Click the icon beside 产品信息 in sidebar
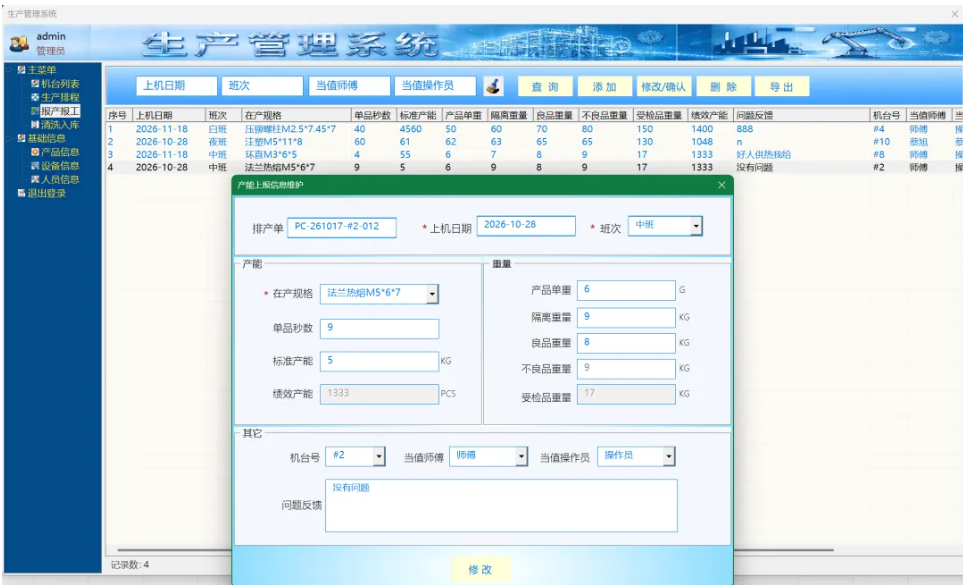 tap(35, 152)
